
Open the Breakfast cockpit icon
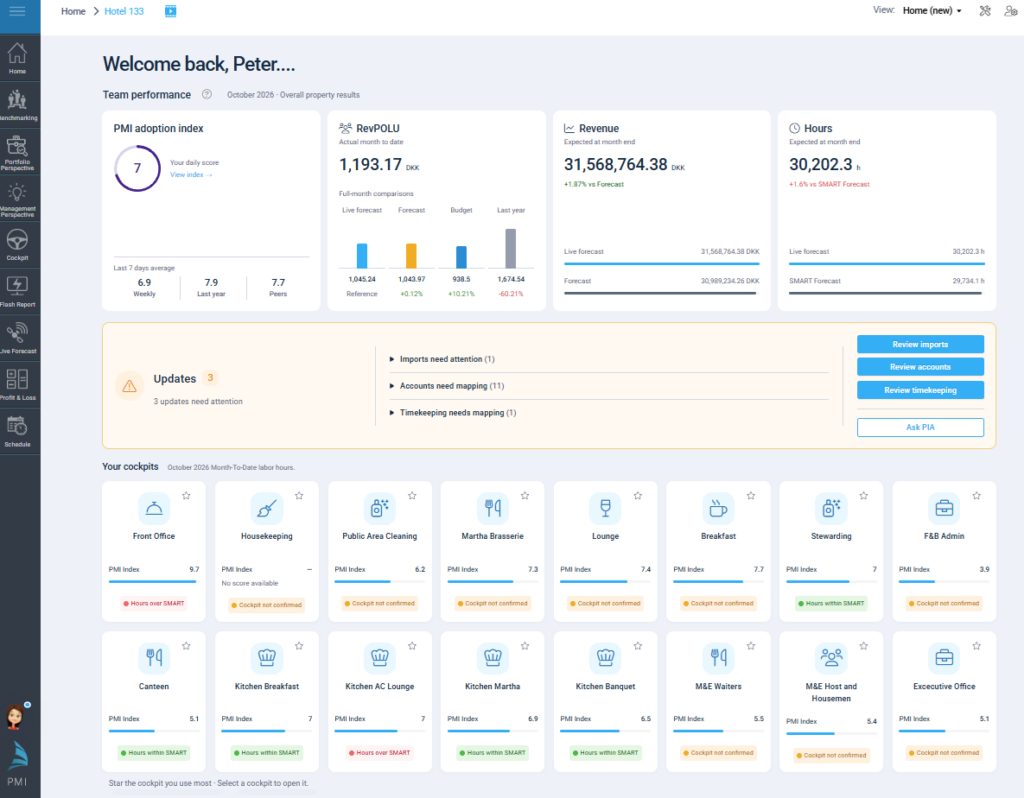[718, 508]
